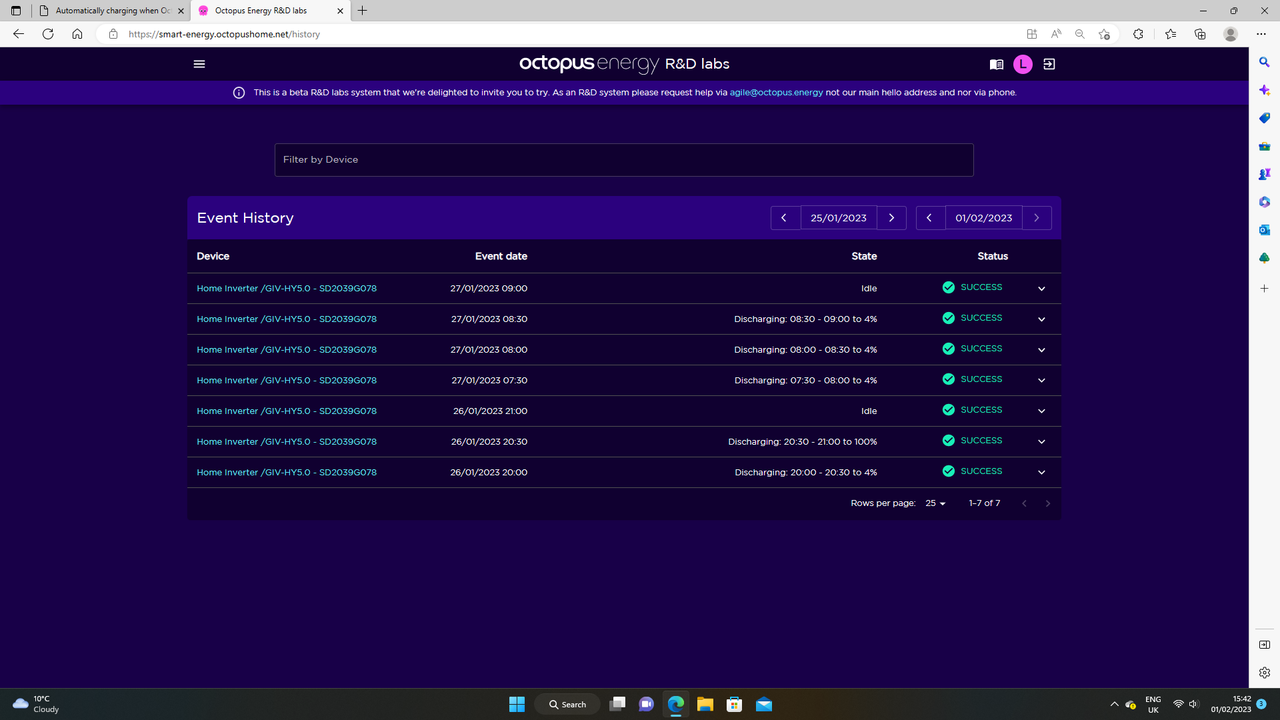Open the documentation book icon
The image size is (1280, 720).
[x=996, y=64]
